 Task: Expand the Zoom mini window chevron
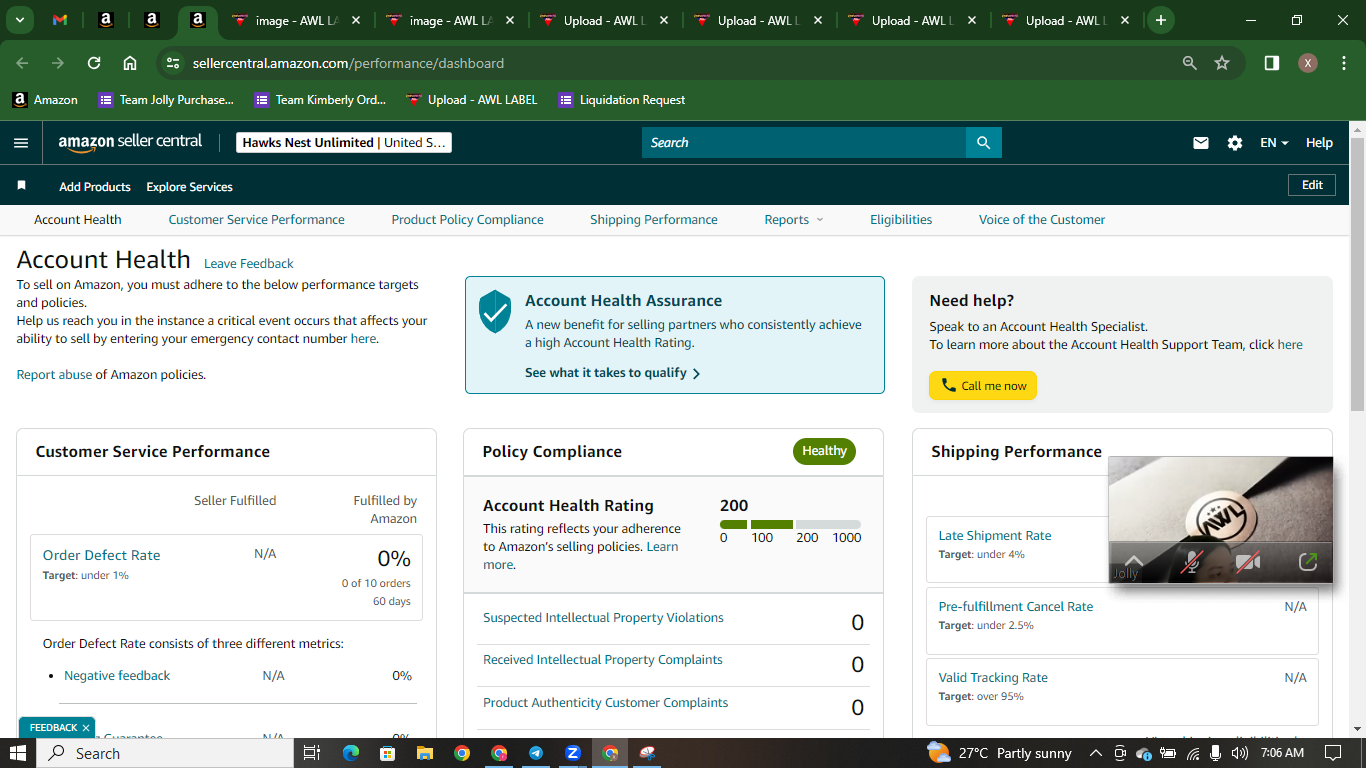point(1134,562)
